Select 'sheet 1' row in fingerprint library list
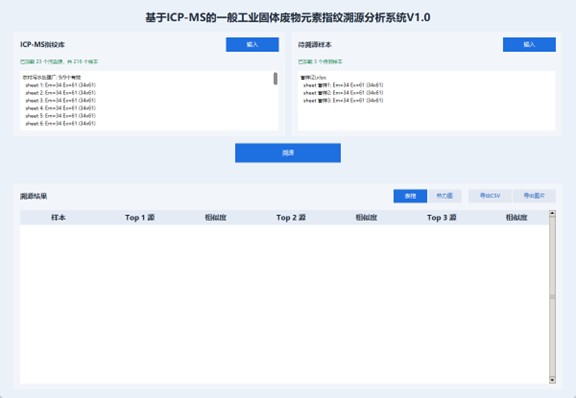This screenshot has height=398, width=576. (61, 85)
